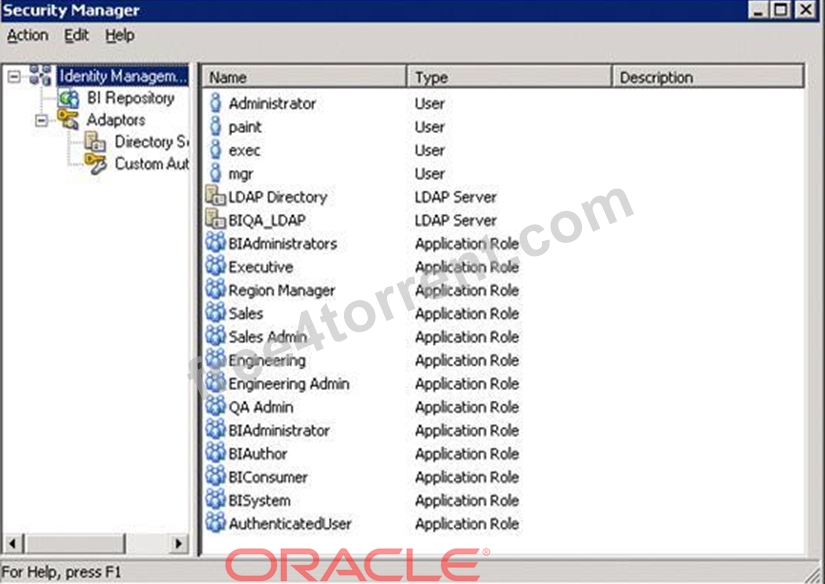Click the Executive role icon
Viewport: 825px width, 584px height.
pos(215,266)
